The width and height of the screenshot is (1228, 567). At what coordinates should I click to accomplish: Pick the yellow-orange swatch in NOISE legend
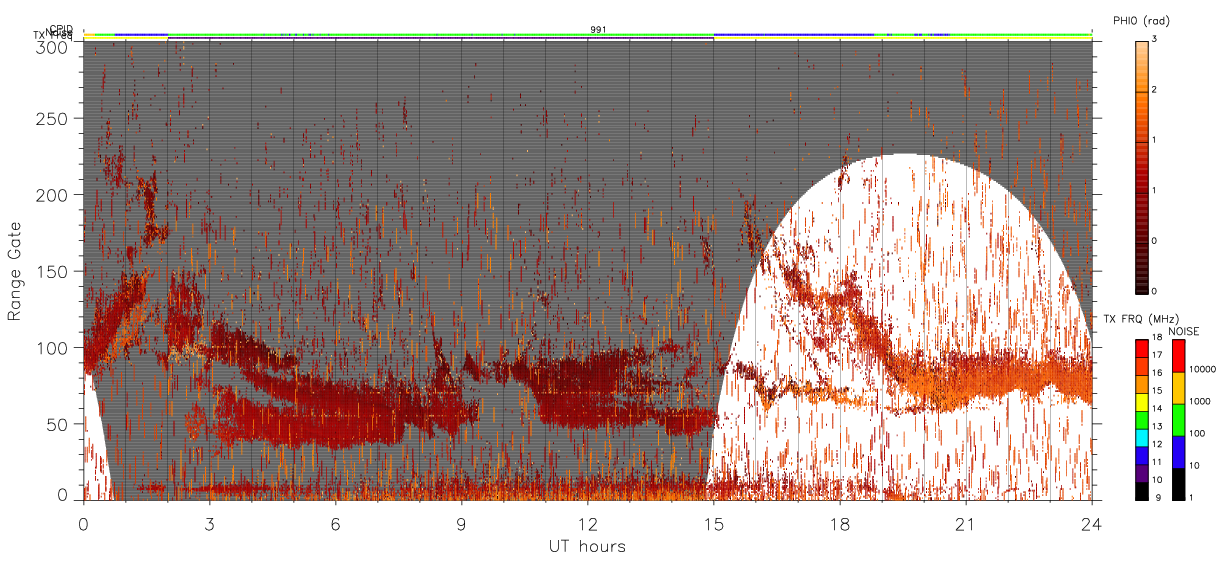(x=1177, y=388)
